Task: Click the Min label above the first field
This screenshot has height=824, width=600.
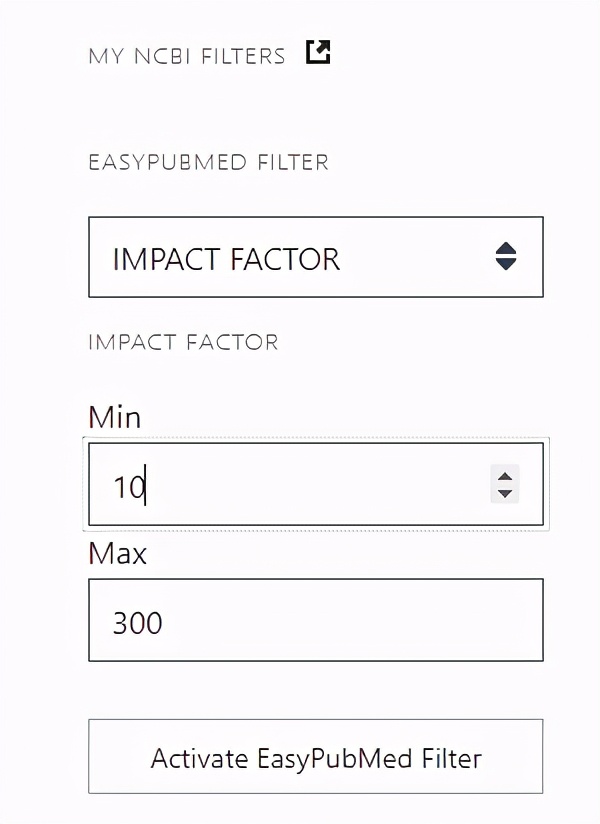Action: point(114,416)
